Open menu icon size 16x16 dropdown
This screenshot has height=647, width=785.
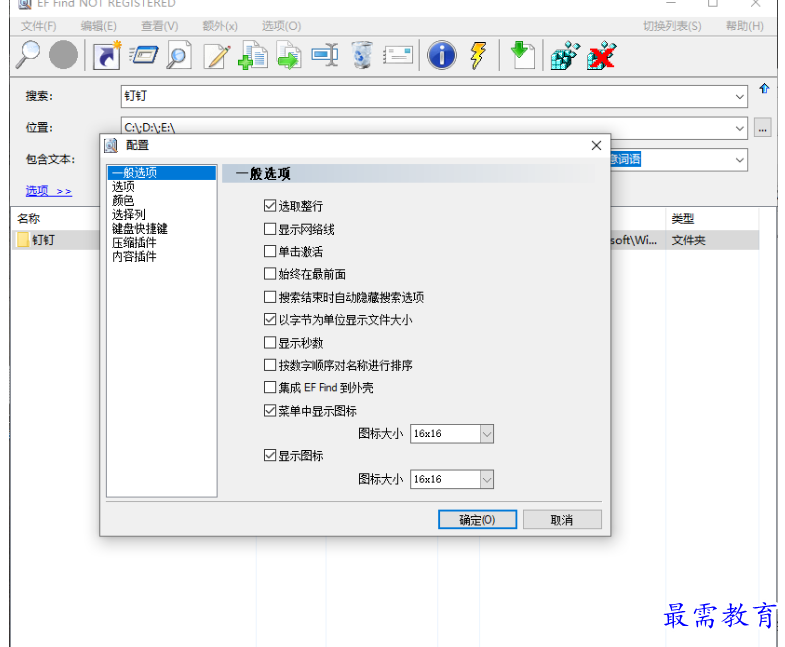[487, 434]
